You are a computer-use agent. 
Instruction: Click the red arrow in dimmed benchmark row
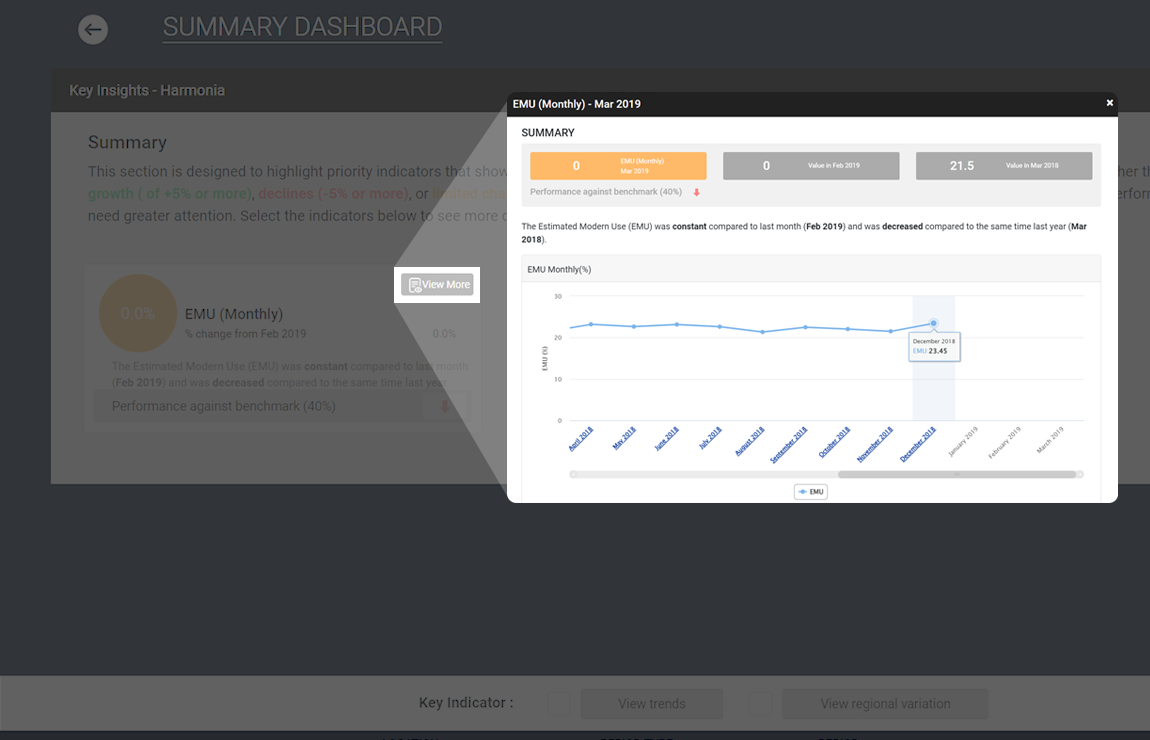click(445, 406)
